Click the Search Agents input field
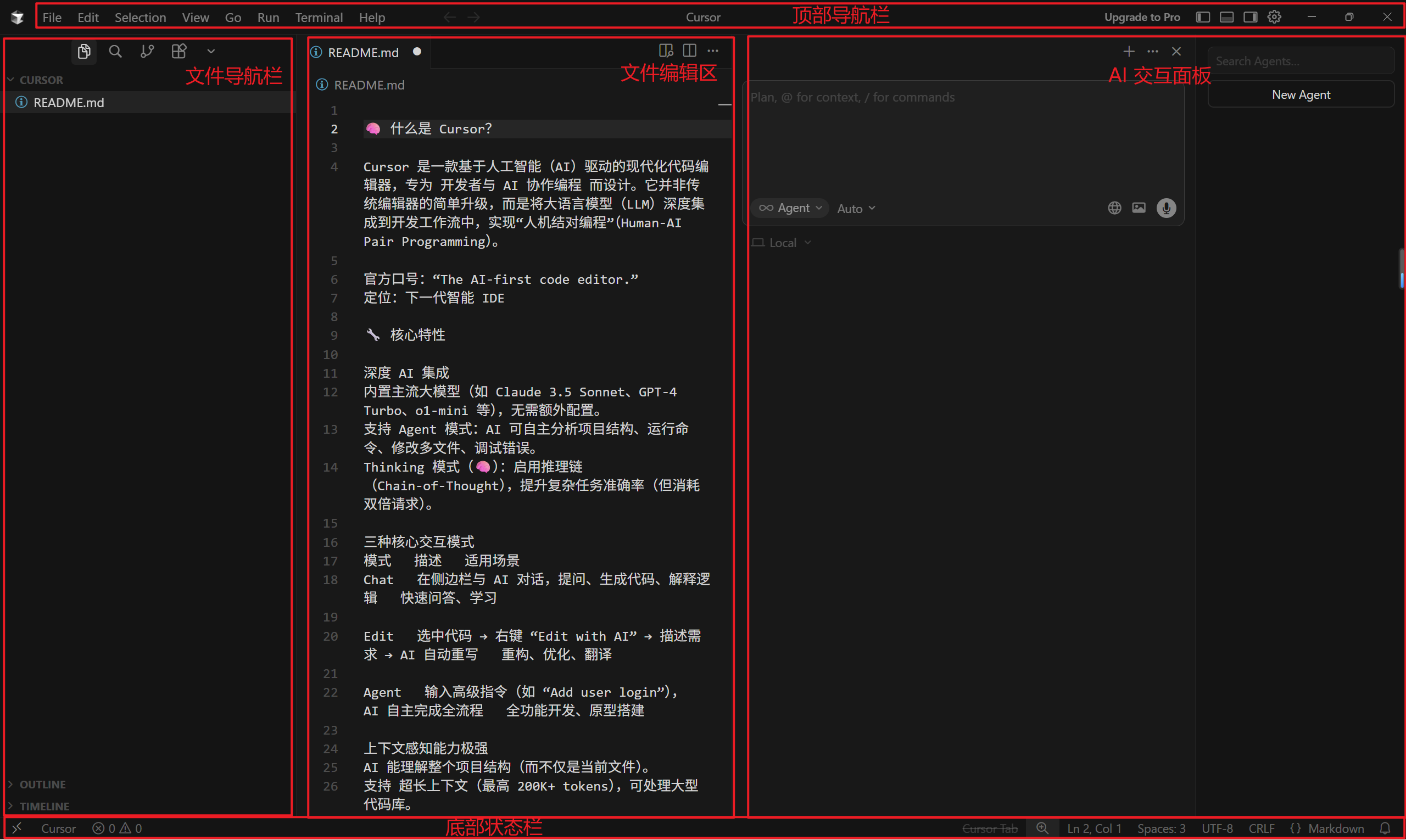1406x840 pixels. (1300, 61)
